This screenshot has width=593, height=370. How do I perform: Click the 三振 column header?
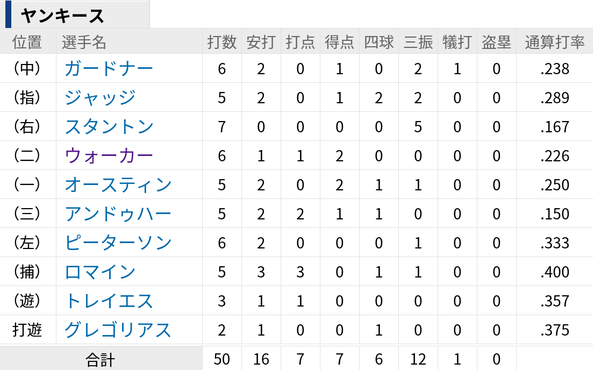(x=418, y=42)
